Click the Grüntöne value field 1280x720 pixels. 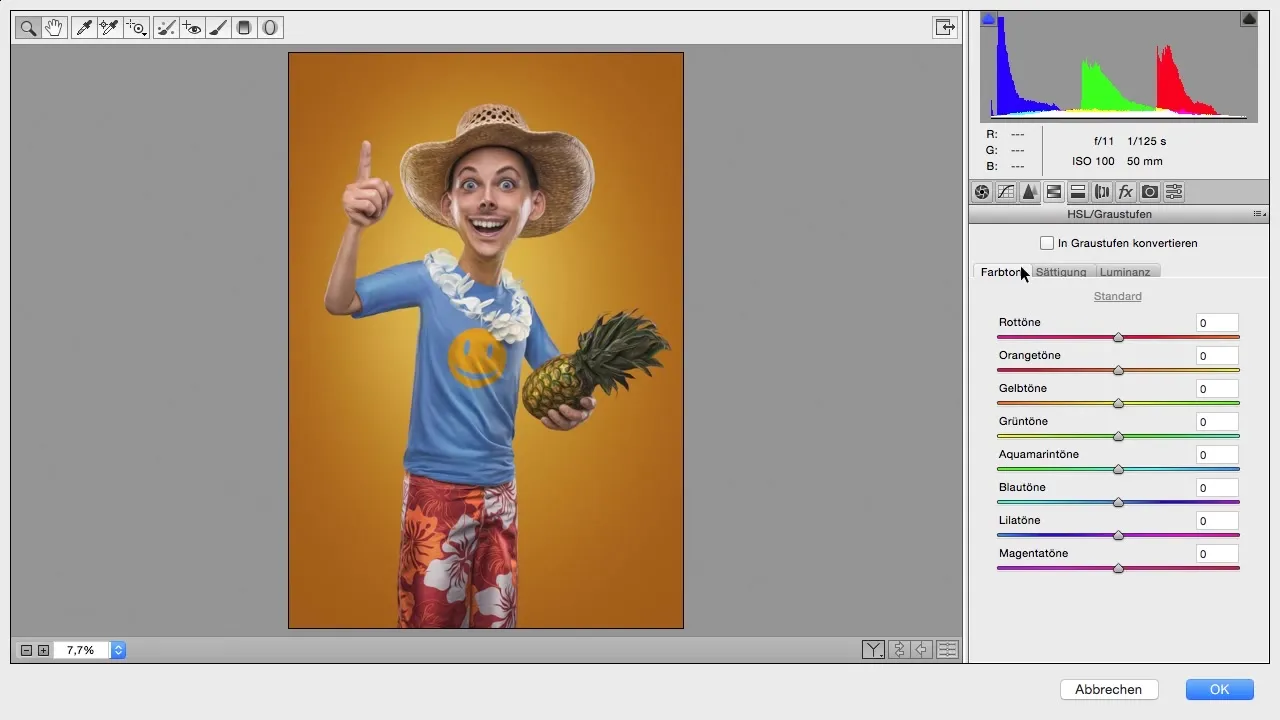tap(1217, 422)
